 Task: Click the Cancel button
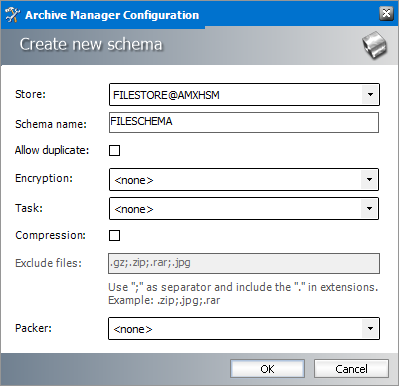tap(351, 369)
